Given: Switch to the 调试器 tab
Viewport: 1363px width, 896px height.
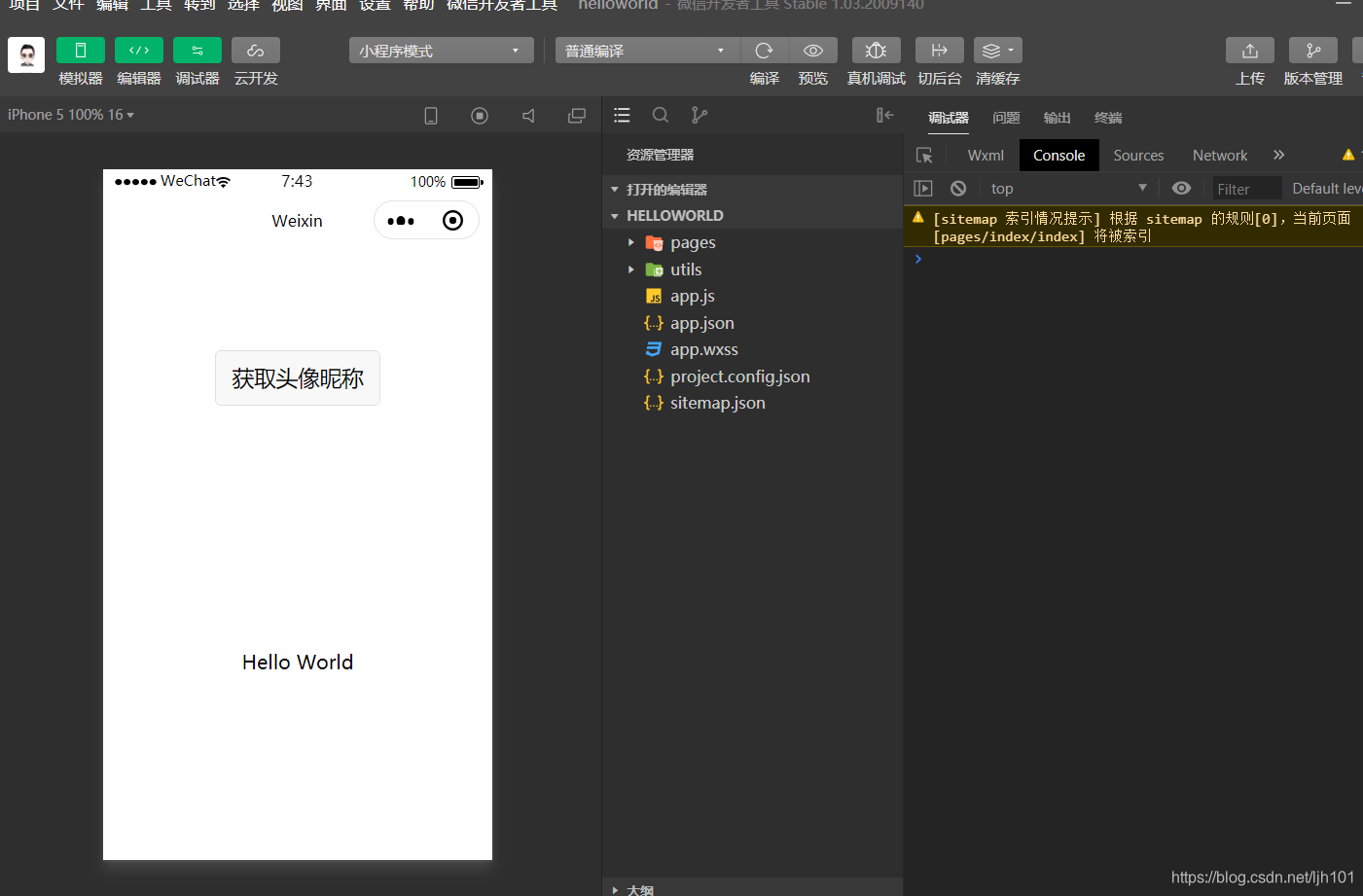Looking at the screenshot, I should click(x=948, y=118).
